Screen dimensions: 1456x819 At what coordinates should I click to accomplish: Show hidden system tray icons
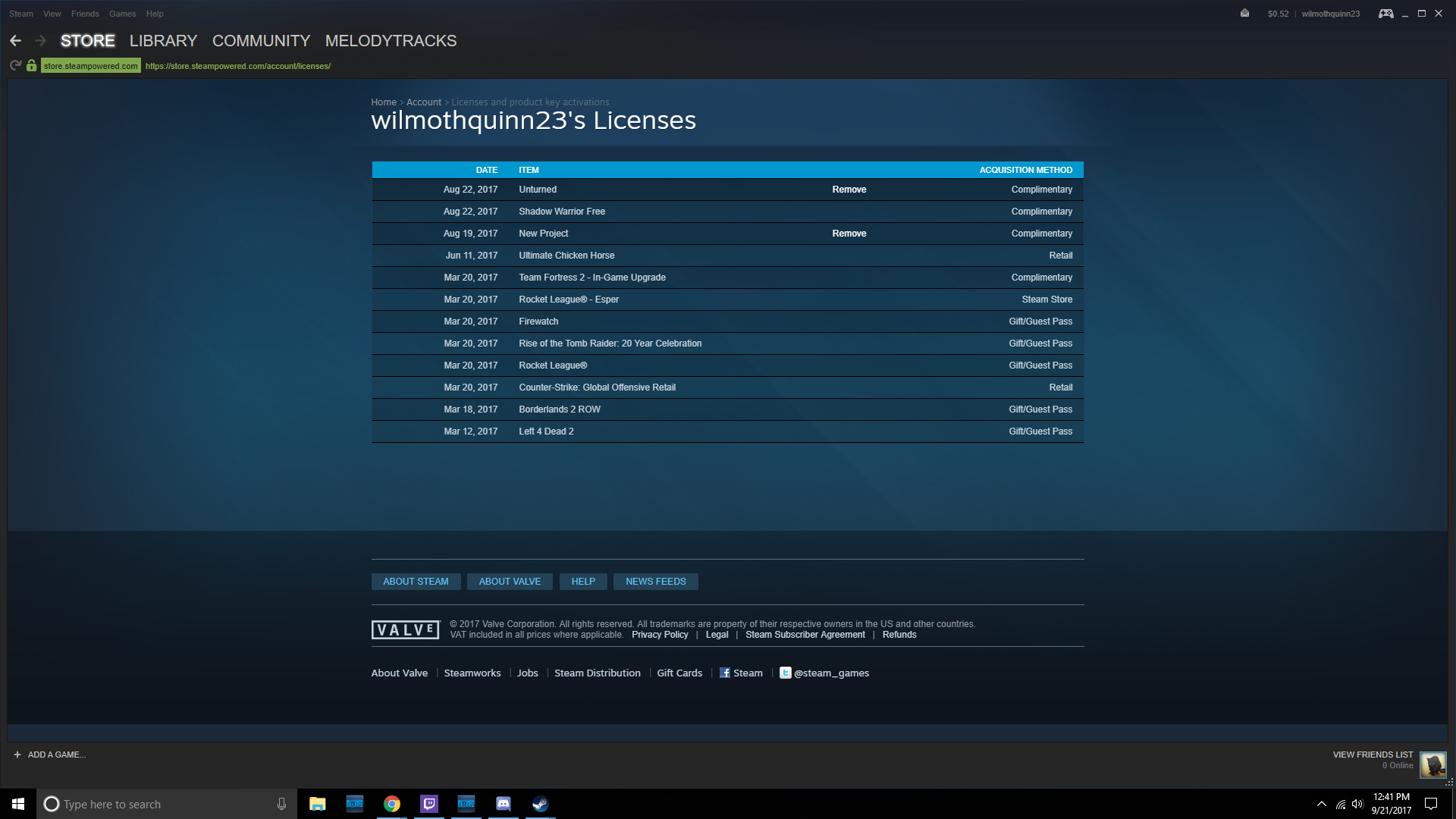pos(1321,804)
